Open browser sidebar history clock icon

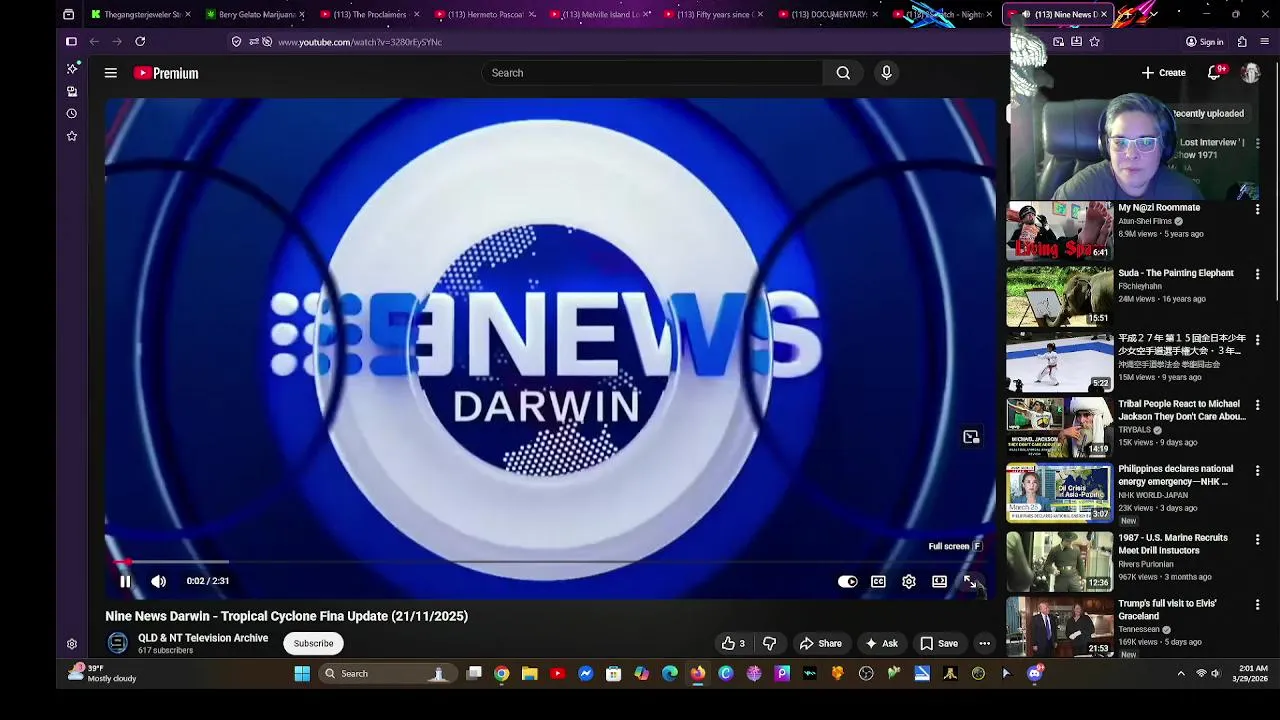pyautogui.click(x=72, y=114)
